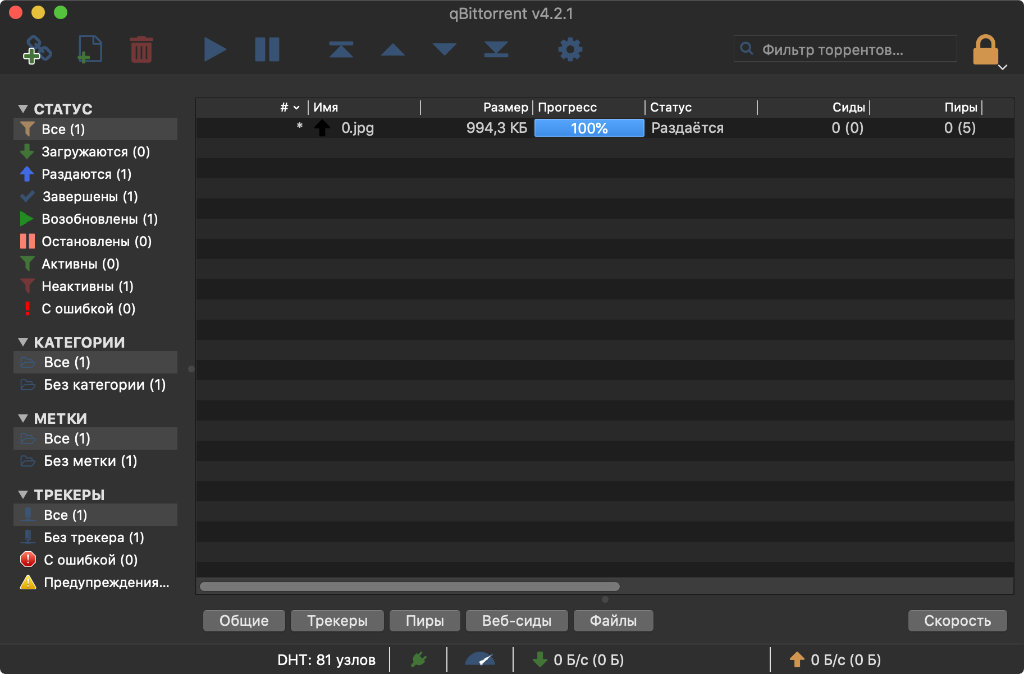Viewport: 1024px width, 674px height.
Task: Click the 100% progress bar of 0.jpg
Action: click(x=589, y=128)
